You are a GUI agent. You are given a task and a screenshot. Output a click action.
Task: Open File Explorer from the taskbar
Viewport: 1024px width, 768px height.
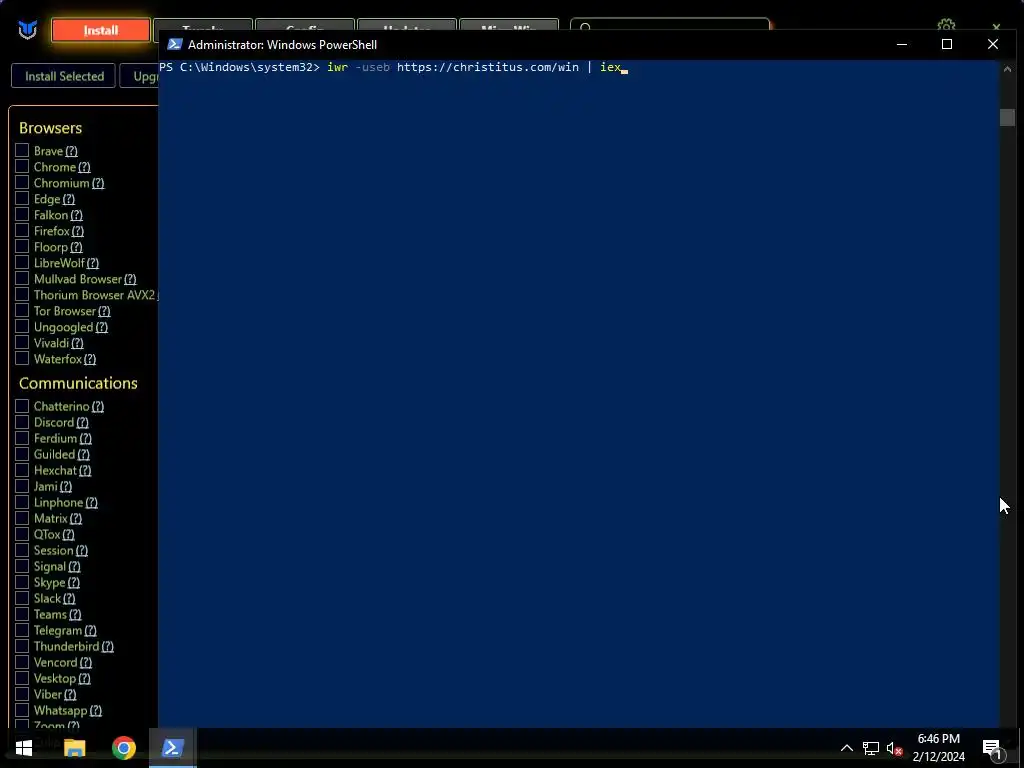tap(74, 748)
